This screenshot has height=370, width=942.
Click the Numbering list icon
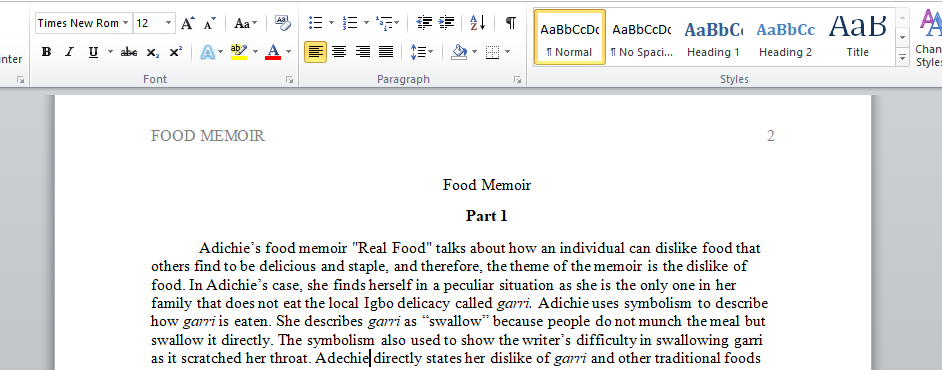tap(350, 23)
